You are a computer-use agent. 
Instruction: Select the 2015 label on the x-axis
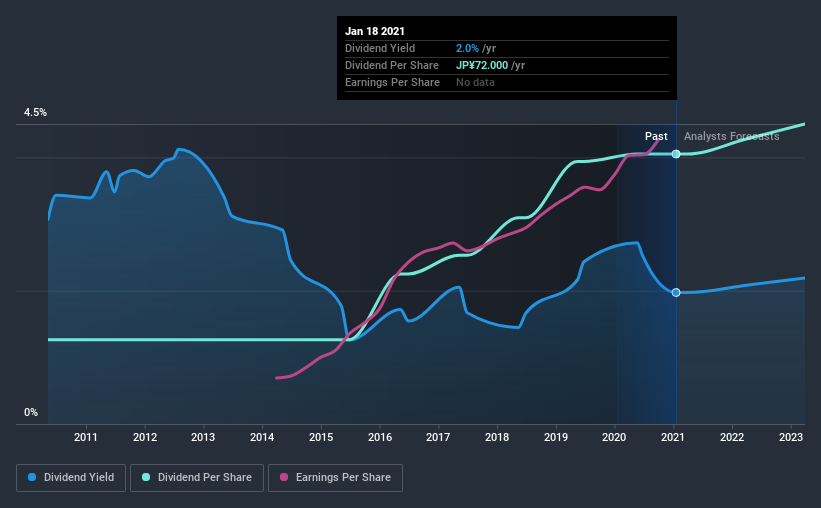tap(321, 437)
